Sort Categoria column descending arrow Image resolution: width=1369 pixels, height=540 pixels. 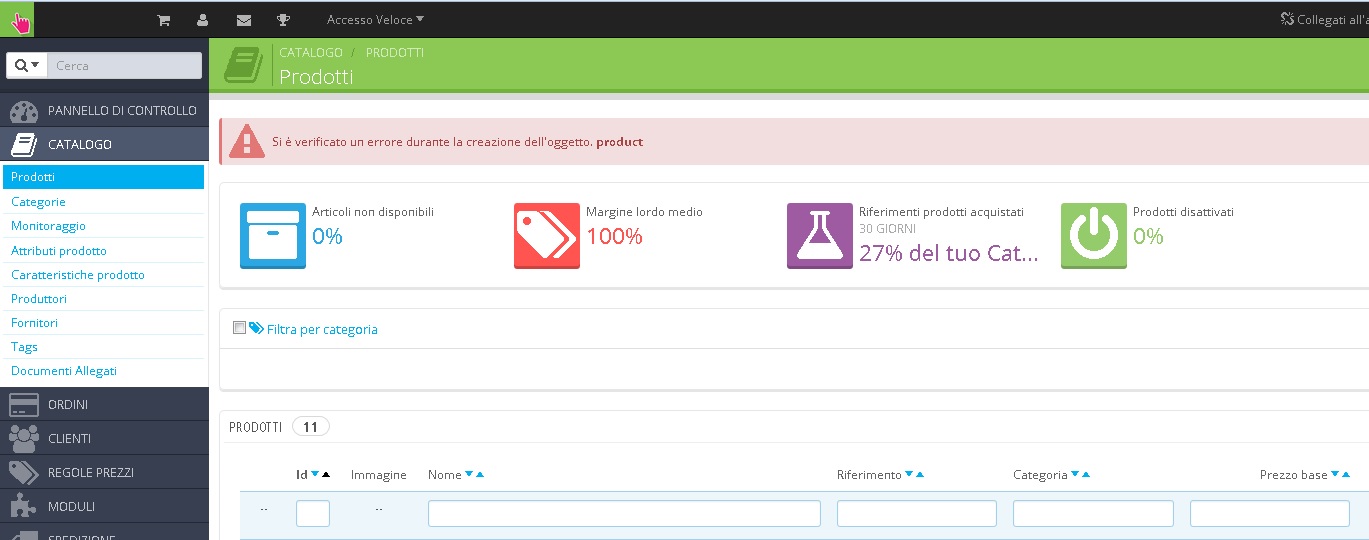coord(1075,474)
